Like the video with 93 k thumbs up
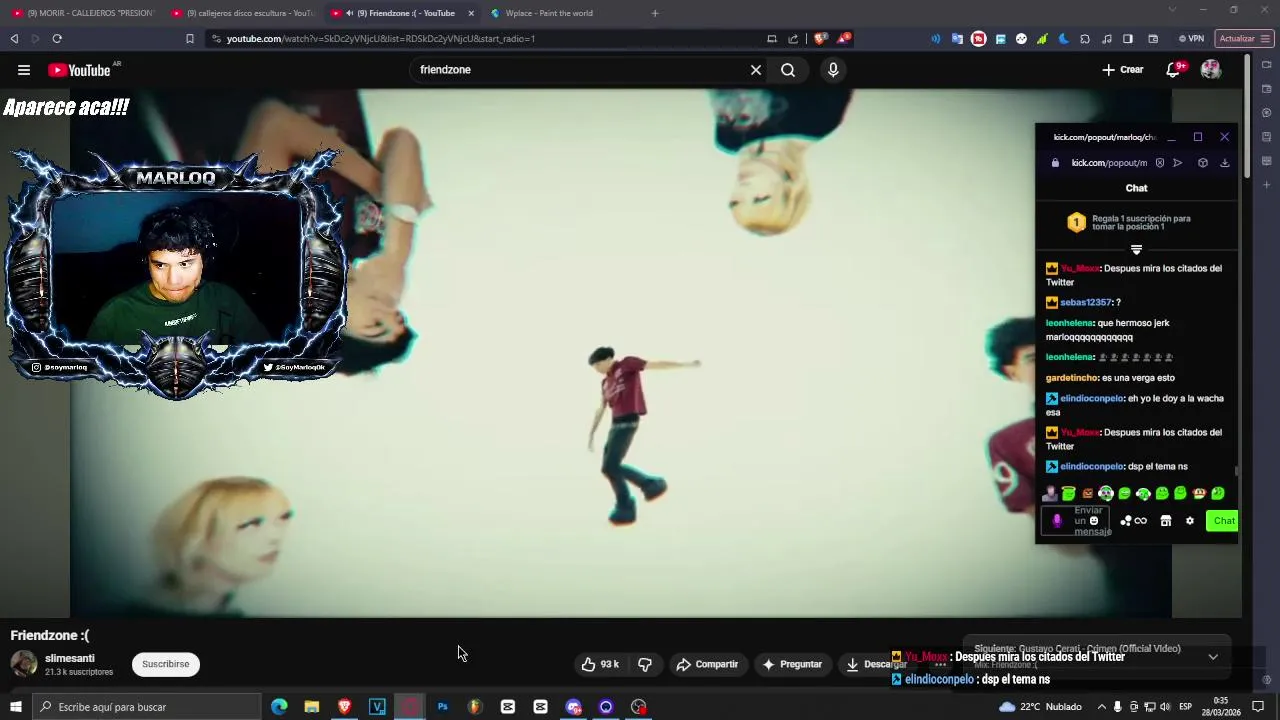Image resolution: width=1280 pixels, height=720 pixels. [x=600, y=664]
